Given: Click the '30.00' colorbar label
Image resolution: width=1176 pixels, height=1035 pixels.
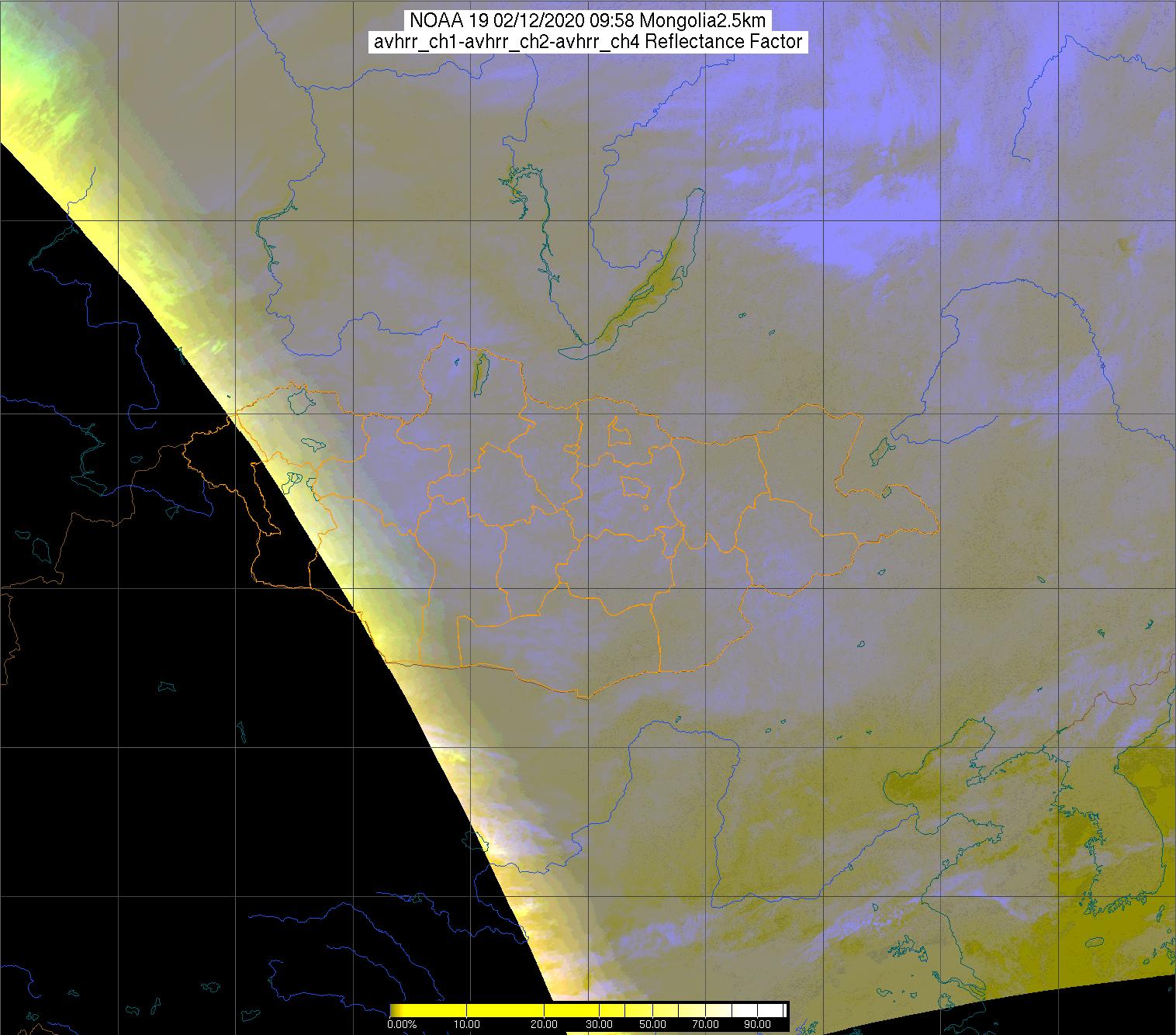Looking at the screenshot, I should pyautogui.click(x=600, y=1025).
